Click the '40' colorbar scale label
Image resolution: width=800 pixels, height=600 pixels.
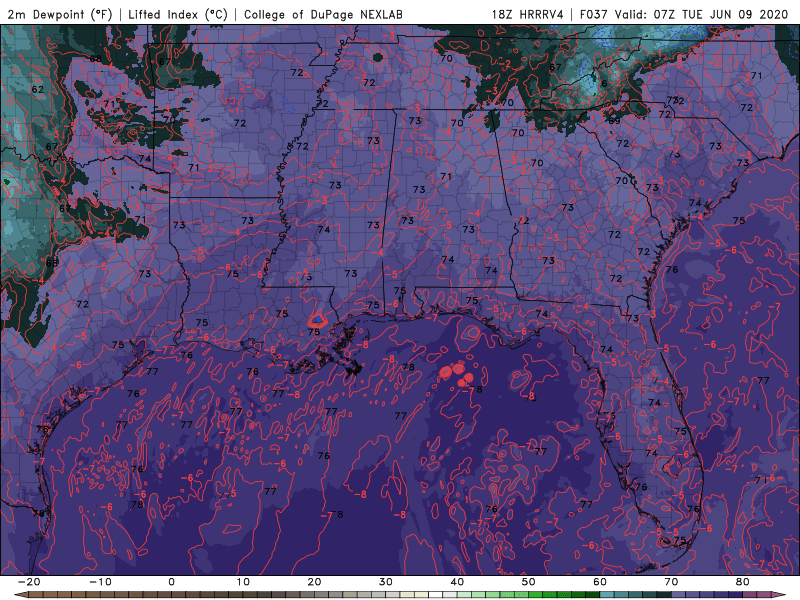[x=457, y=582]
